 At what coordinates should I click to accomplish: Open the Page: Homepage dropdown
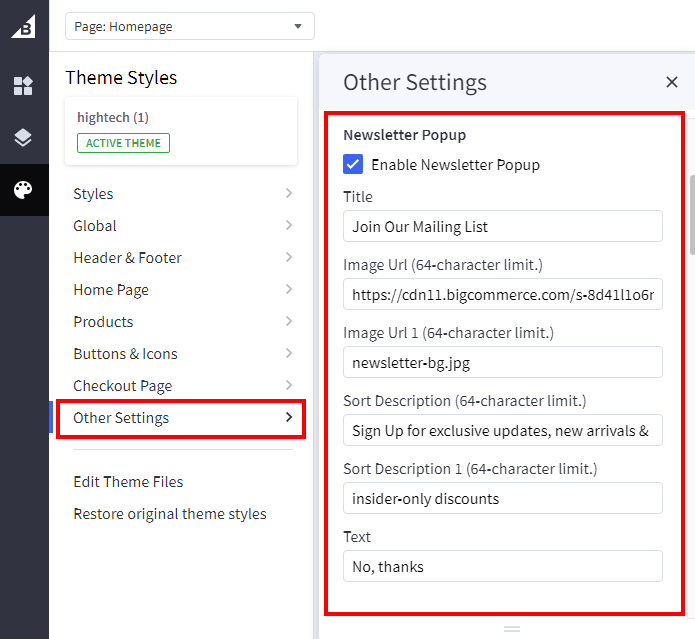coord(189,26)
